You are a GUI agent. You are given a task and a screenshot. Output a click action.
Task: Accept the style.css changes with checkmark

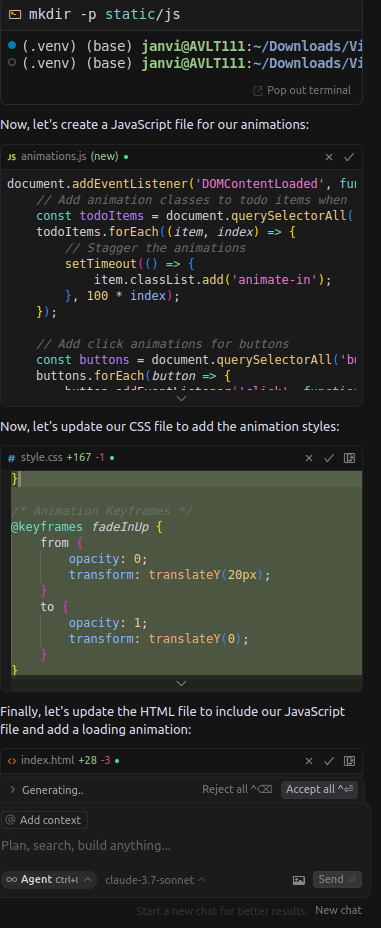point(329,458)
